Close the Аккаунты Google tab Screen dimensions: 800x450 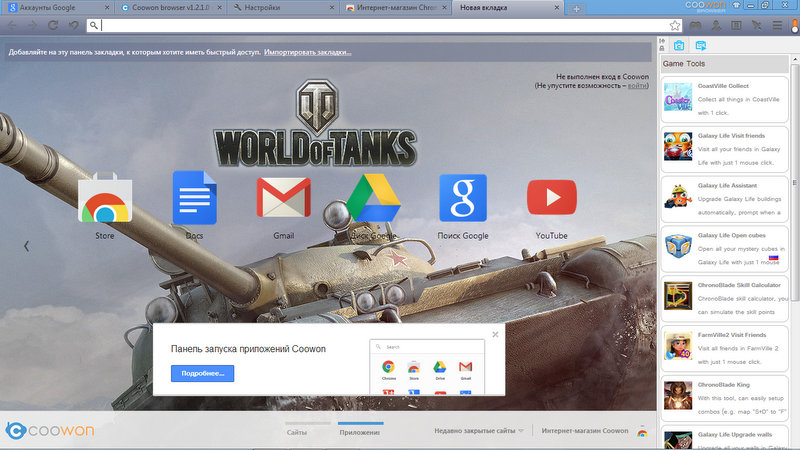click(x=107, y=8)
